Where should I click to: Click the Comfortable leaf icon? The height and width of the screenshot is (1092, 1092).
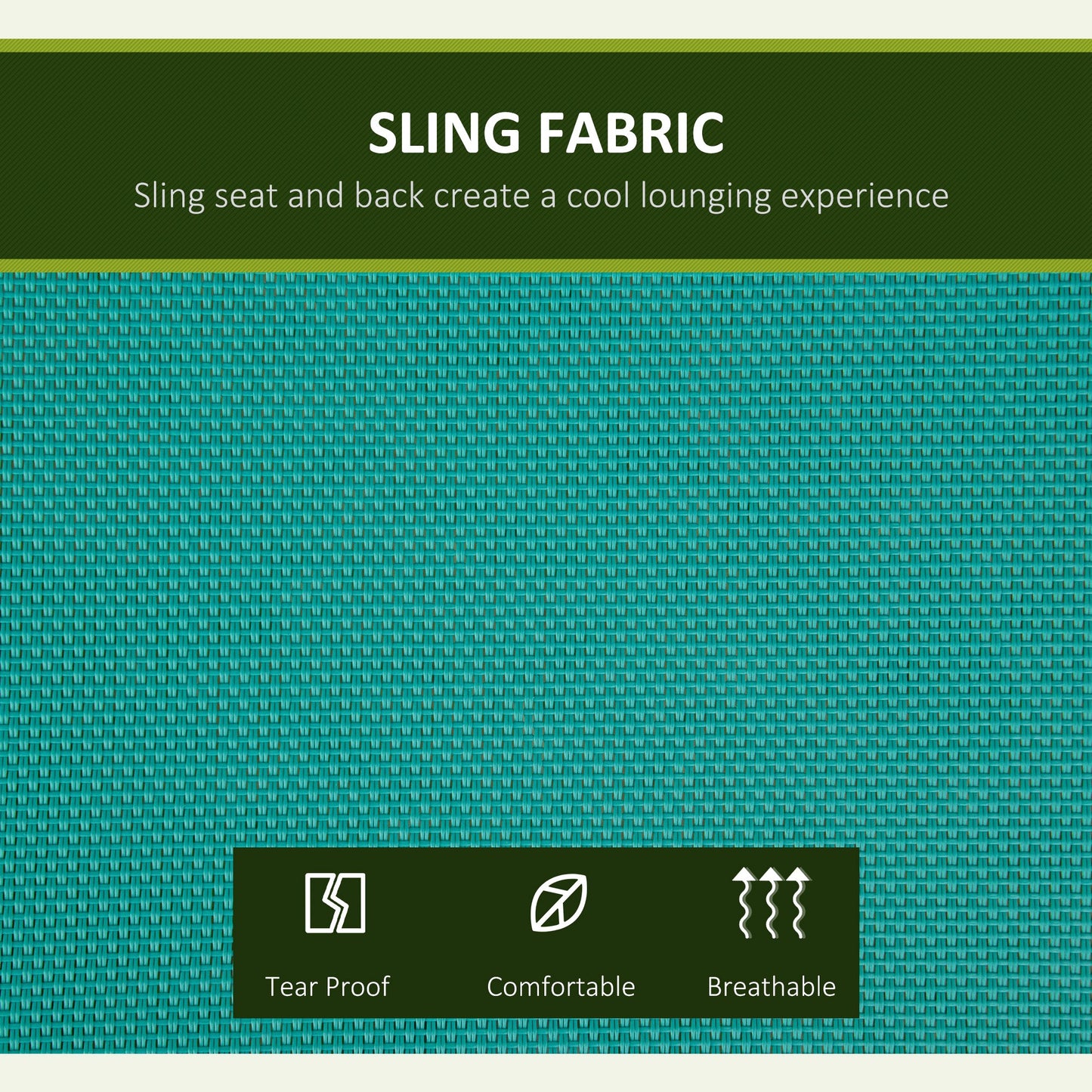click(559, 902)
